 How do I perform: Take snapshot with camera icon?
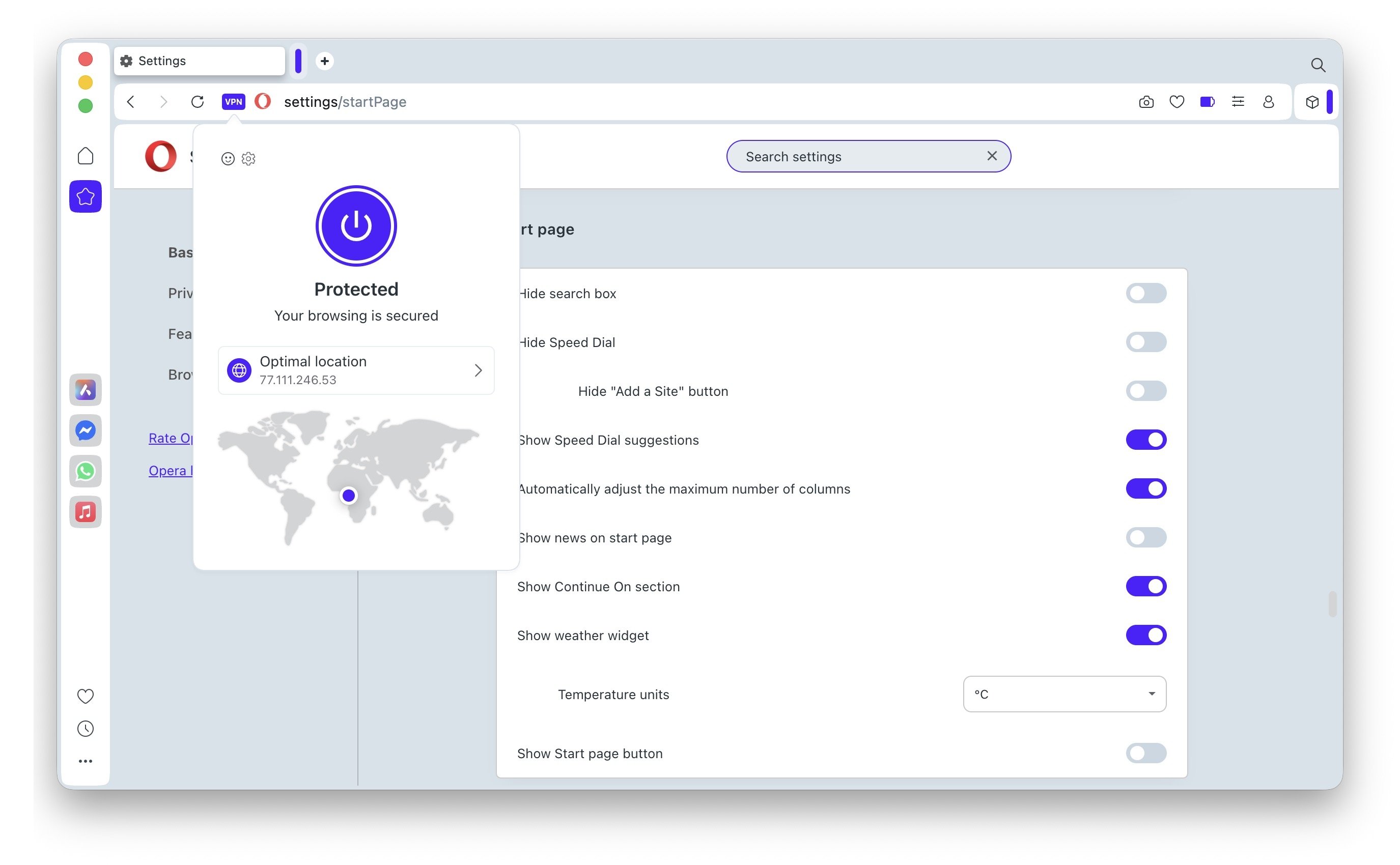point(1146,102)
